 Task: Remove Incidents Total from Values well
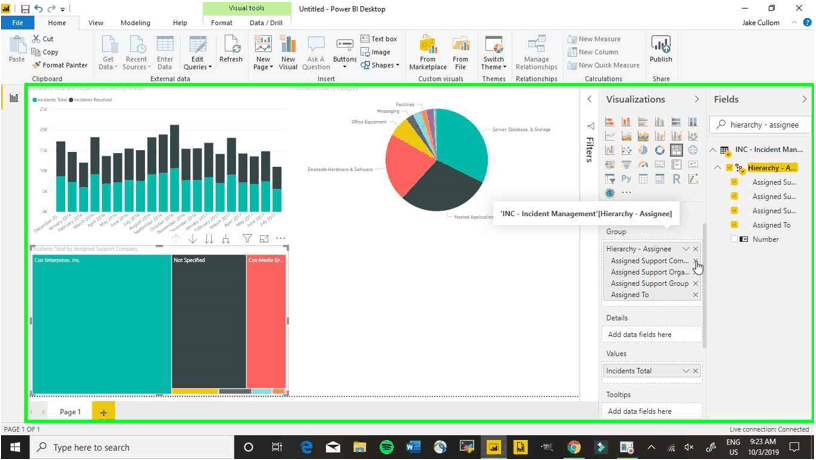tap(696, 370)
